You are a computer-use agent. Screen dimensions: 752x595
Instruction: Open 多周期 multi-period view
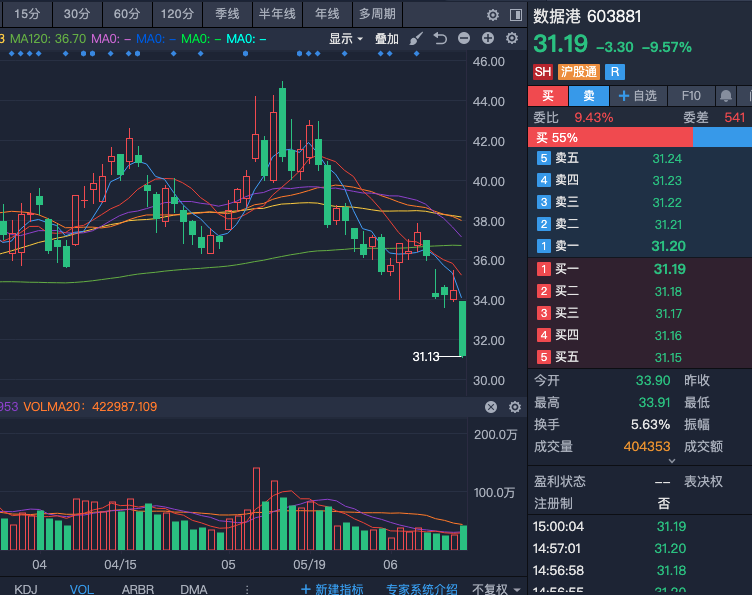[x=377, y=14]
